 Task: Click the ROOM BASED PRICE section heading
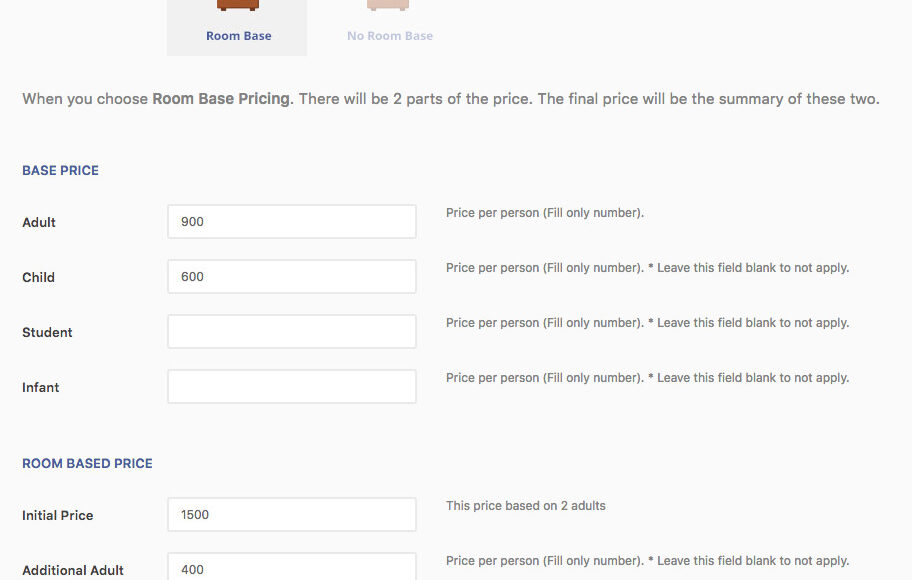(87, 464)
